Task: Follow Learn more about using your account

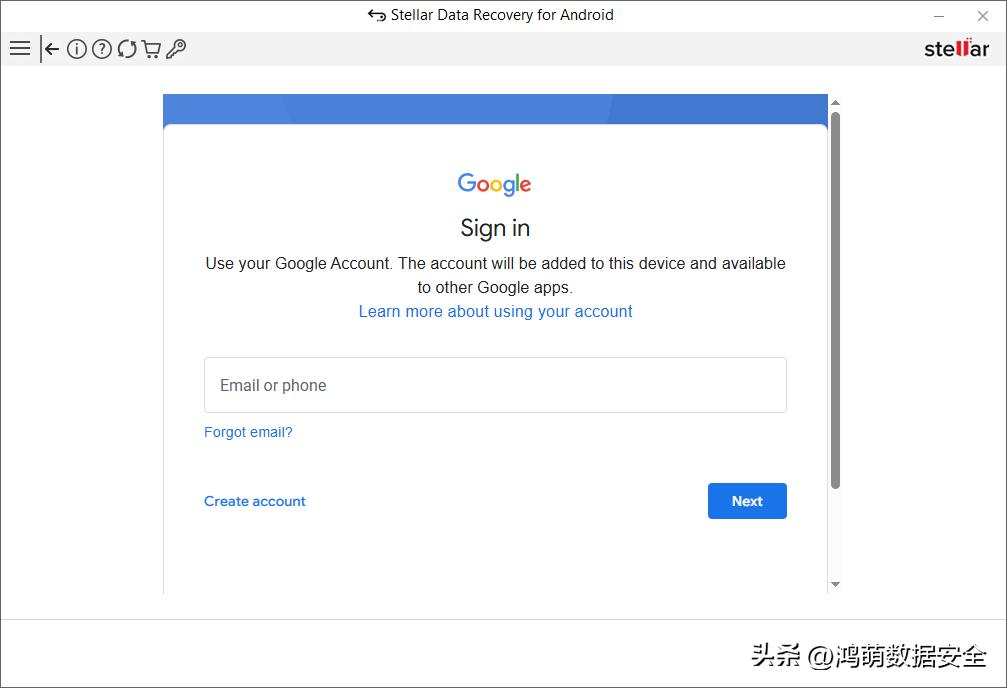Action: (495, 312)
